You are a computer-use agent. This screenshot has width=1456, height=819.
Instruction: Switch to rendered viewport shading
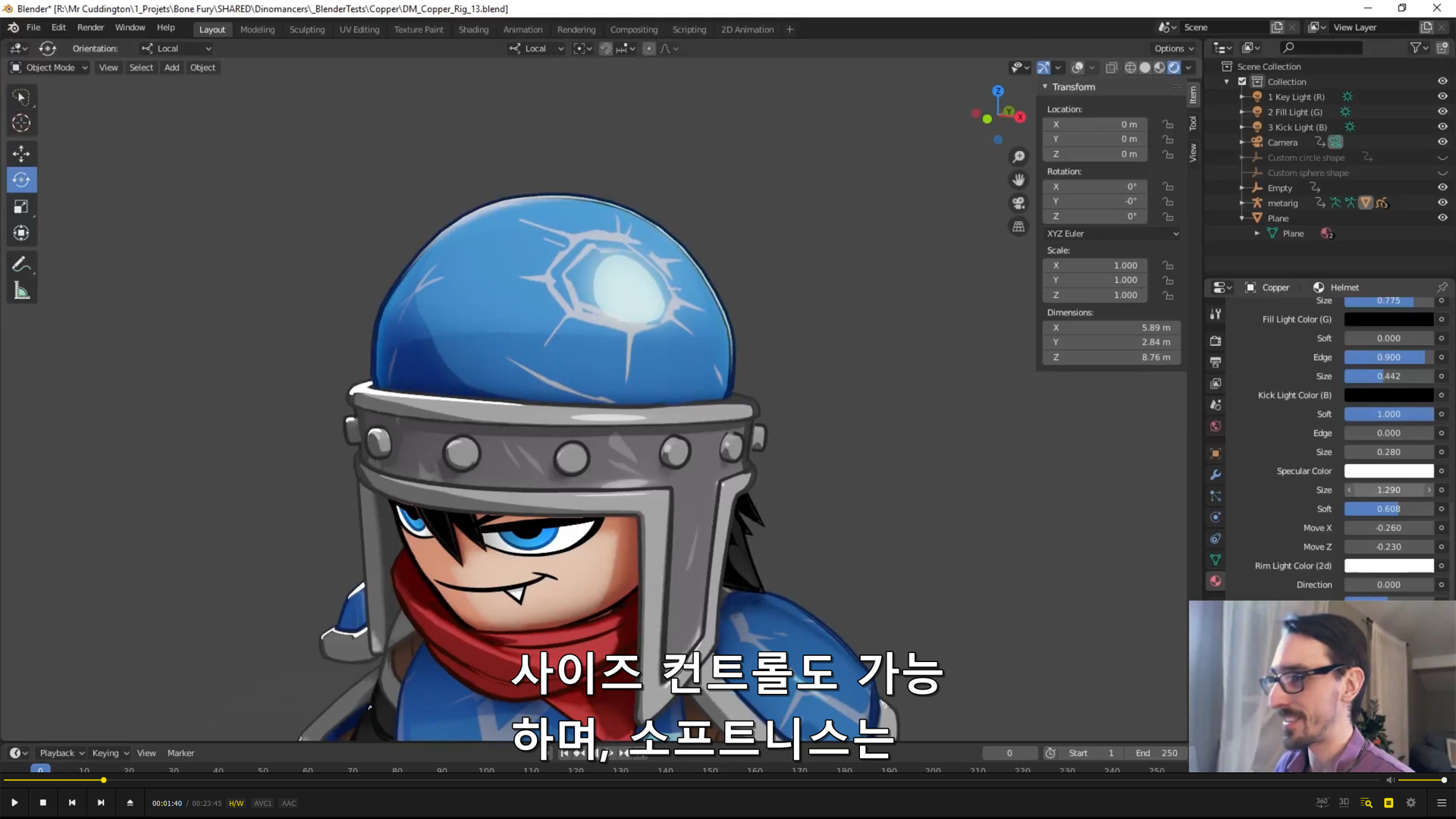click(x=1174, y=67)
